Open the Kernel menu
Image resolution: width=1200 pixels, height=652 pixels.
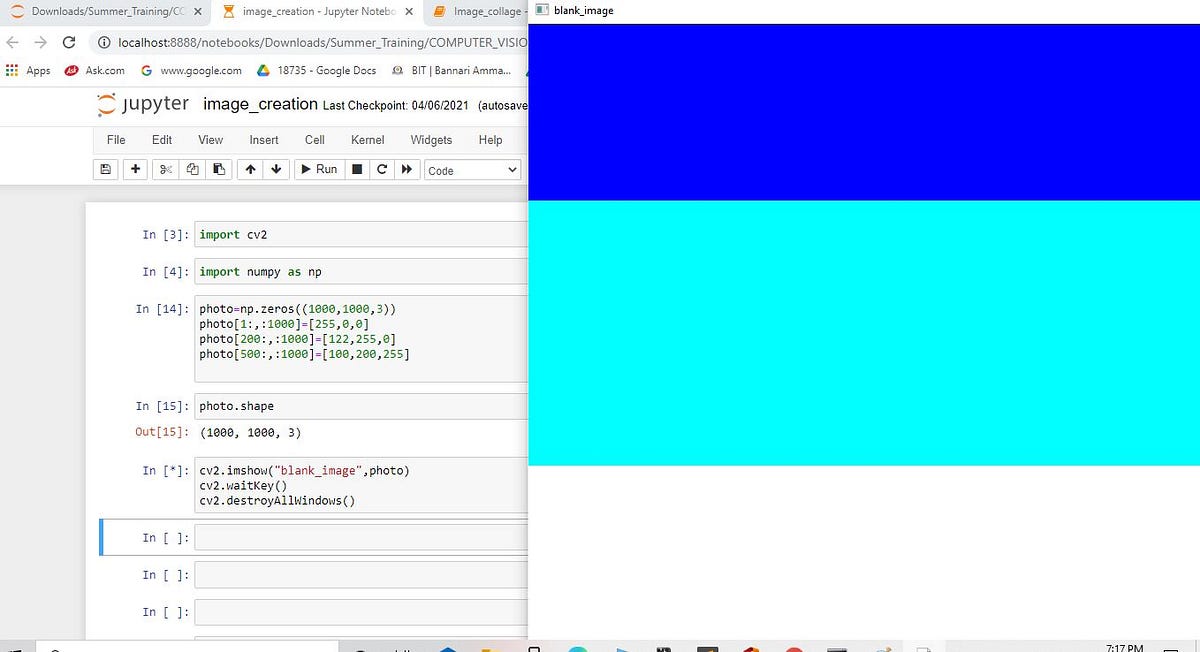pyautogui.click(x=367, y=140)
